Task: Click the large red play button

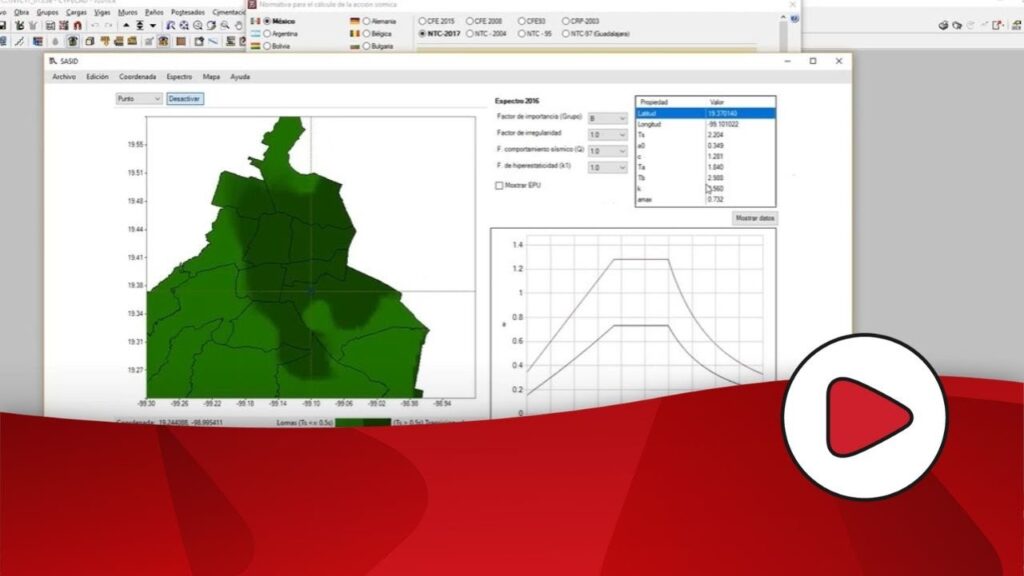Action: tap(864, 416)
